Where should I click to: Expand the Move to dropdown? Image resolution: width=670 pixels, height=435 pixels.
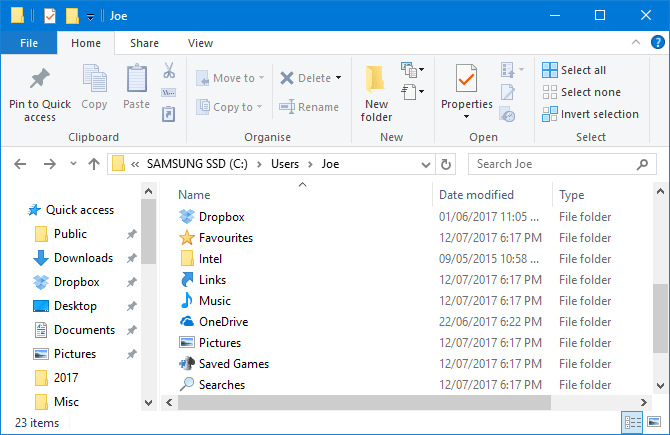click(261, 78)
